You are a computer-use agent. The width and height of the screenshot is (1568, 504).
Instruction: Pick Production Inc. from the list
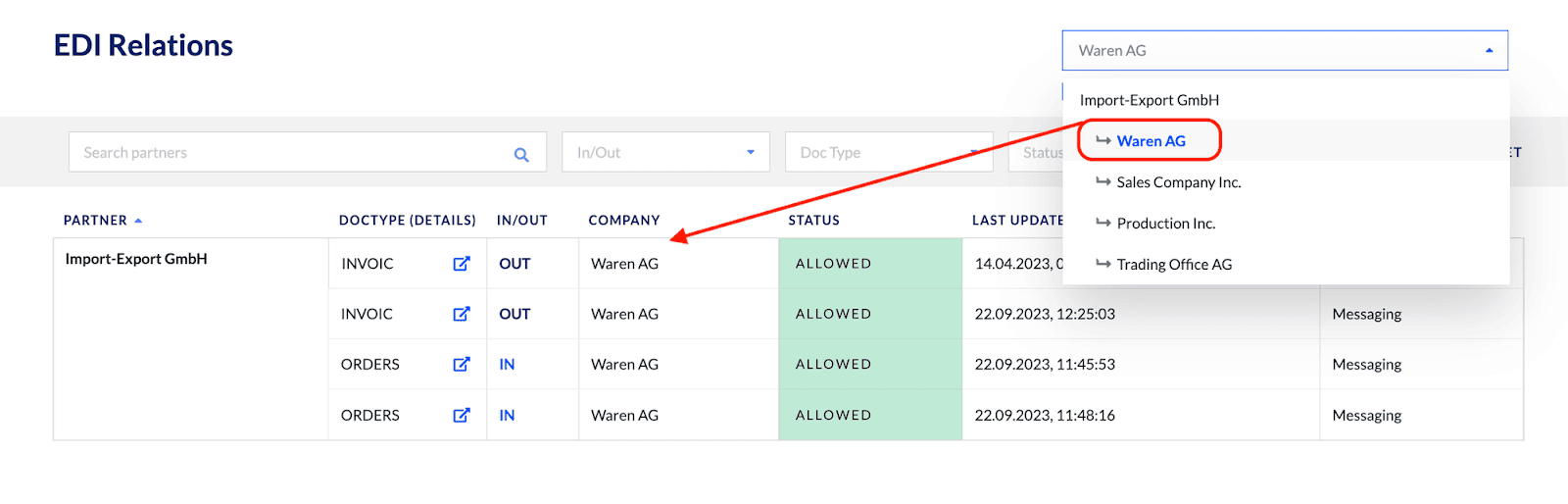click(x=1165, y=224)
